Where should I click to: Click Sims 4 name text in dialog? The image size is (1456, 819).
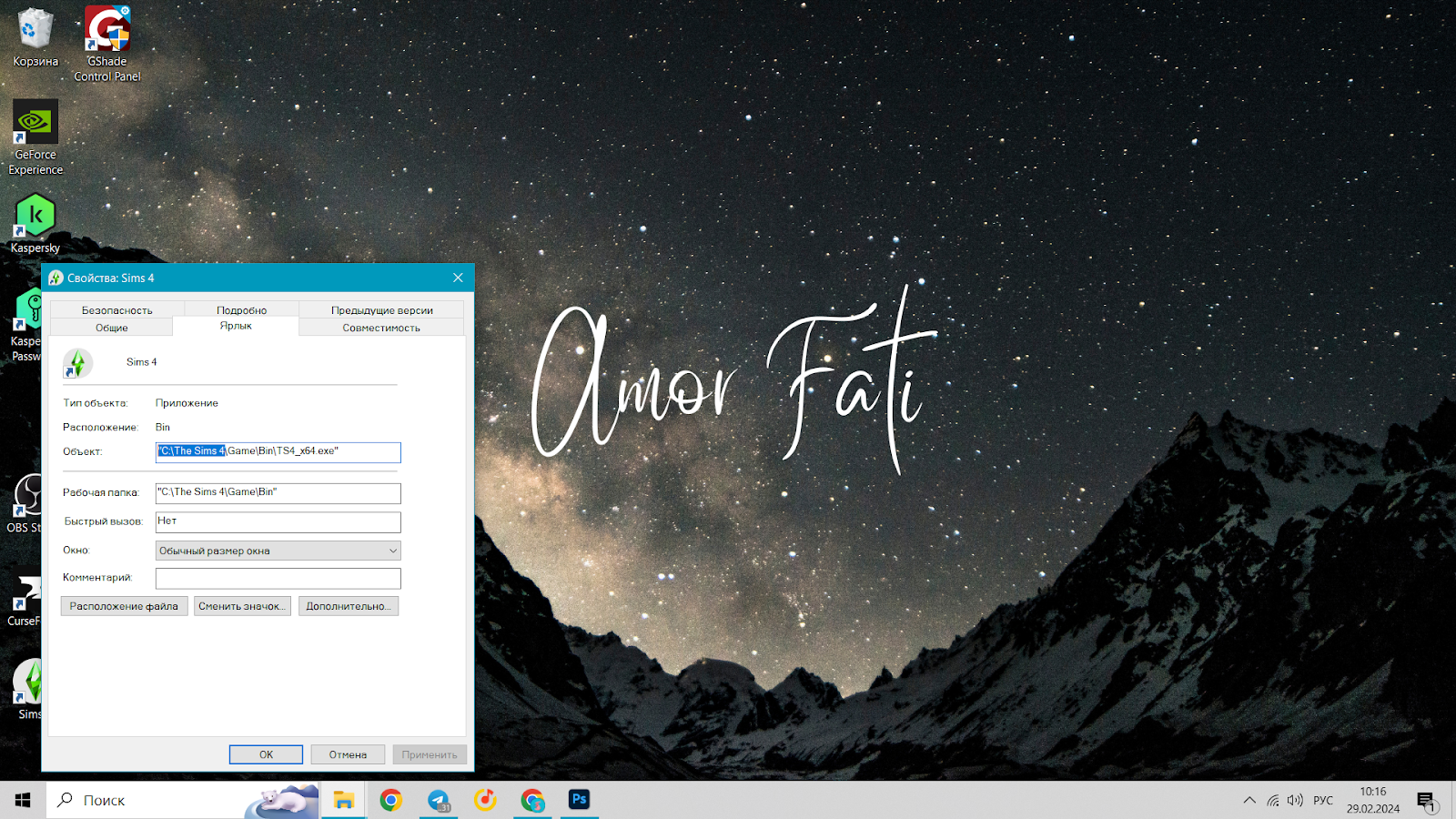point(141,362)
